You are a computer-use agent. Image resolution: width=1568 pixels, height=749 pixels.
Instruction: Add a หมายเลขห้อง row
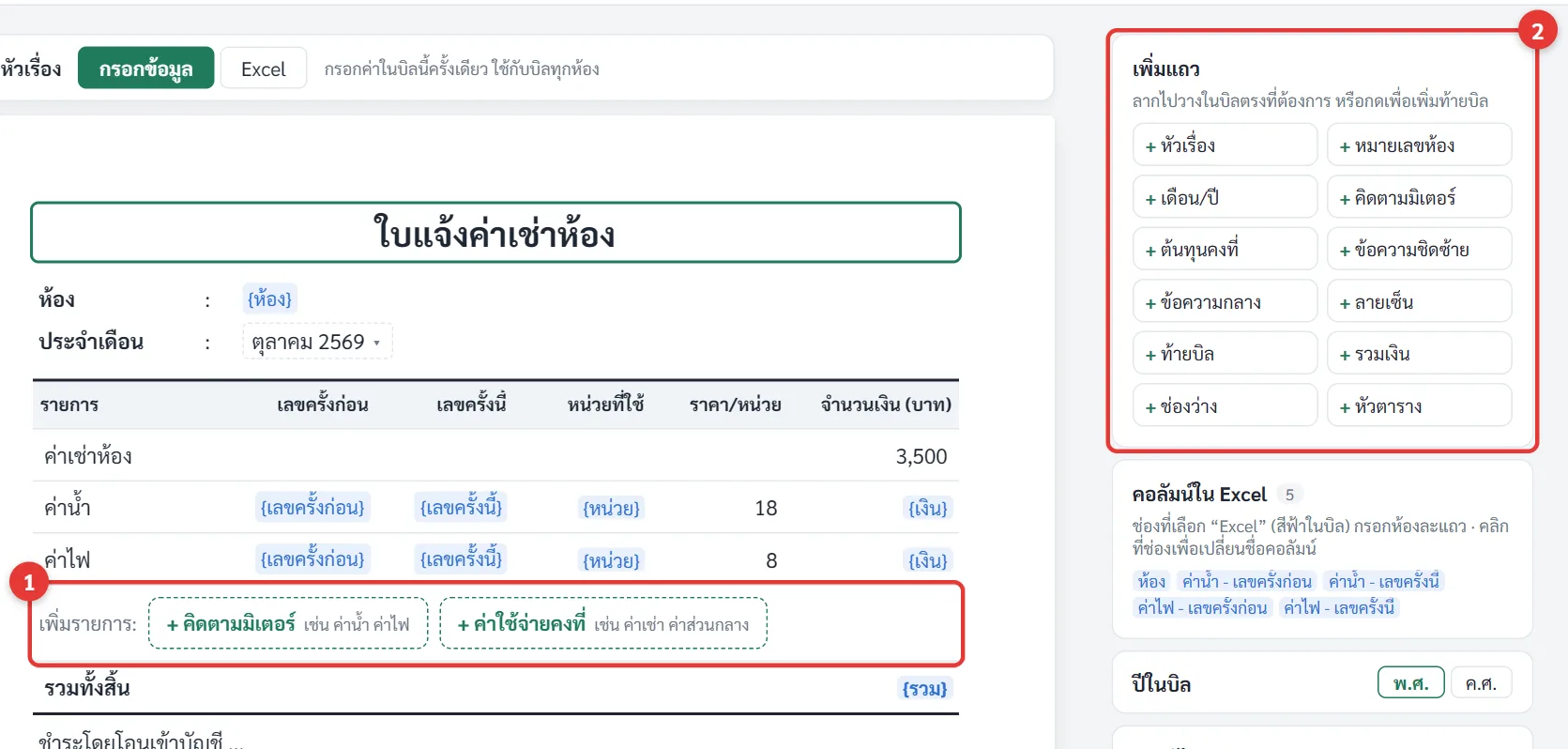click(1419, 145)
